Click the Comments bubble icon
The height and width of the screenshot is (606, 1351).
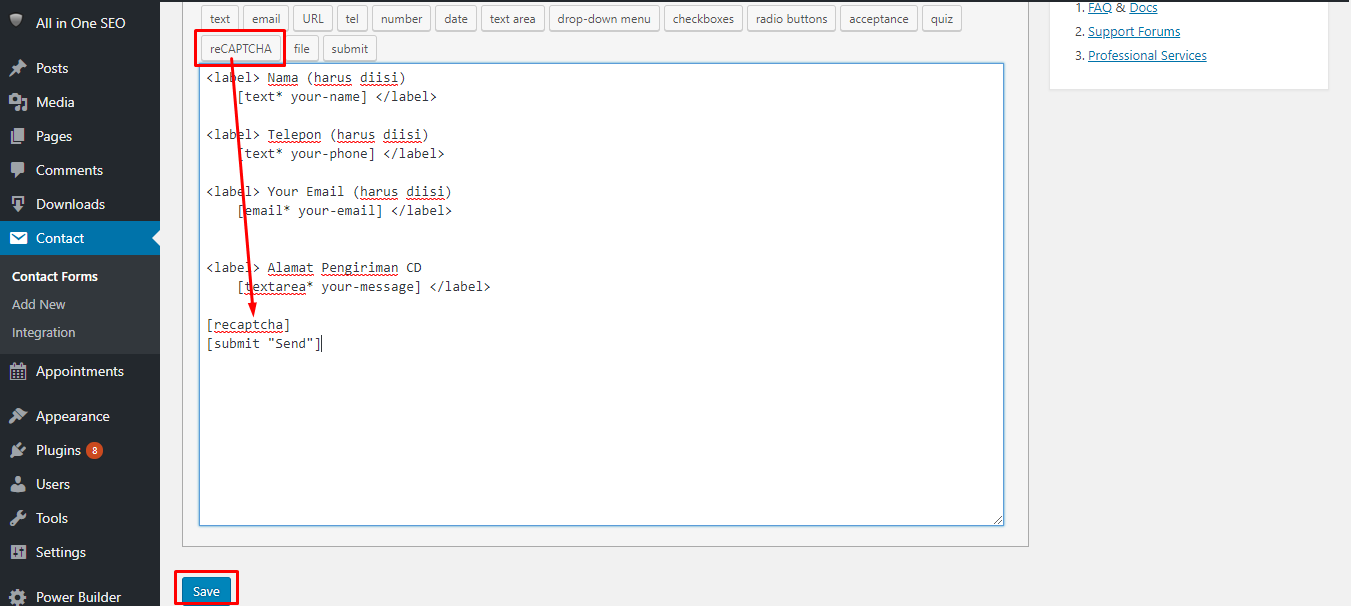[18, 171]
